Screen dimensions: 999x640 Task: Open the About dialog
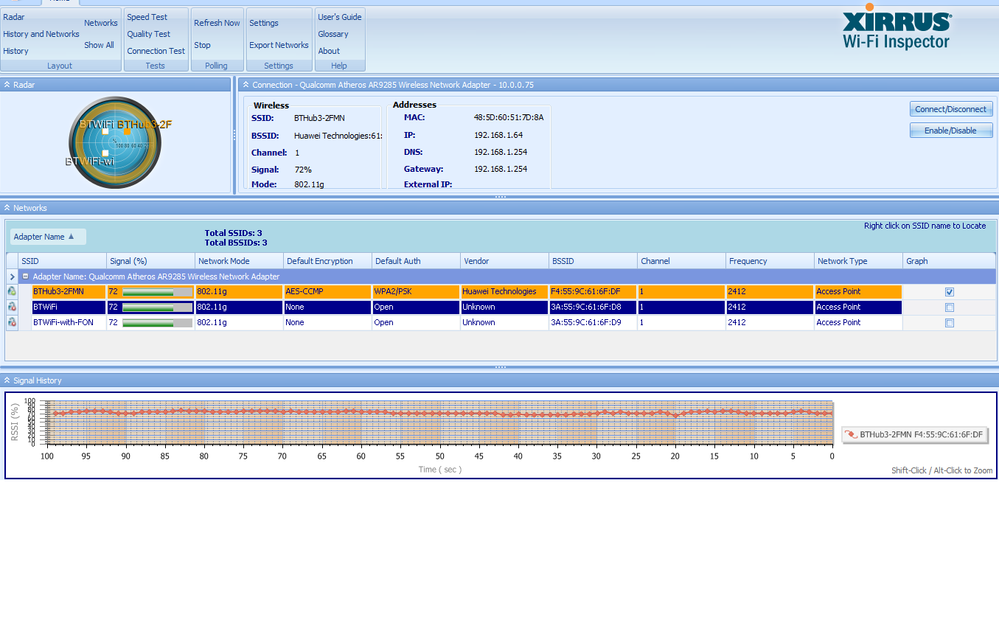tap(329, 51)
